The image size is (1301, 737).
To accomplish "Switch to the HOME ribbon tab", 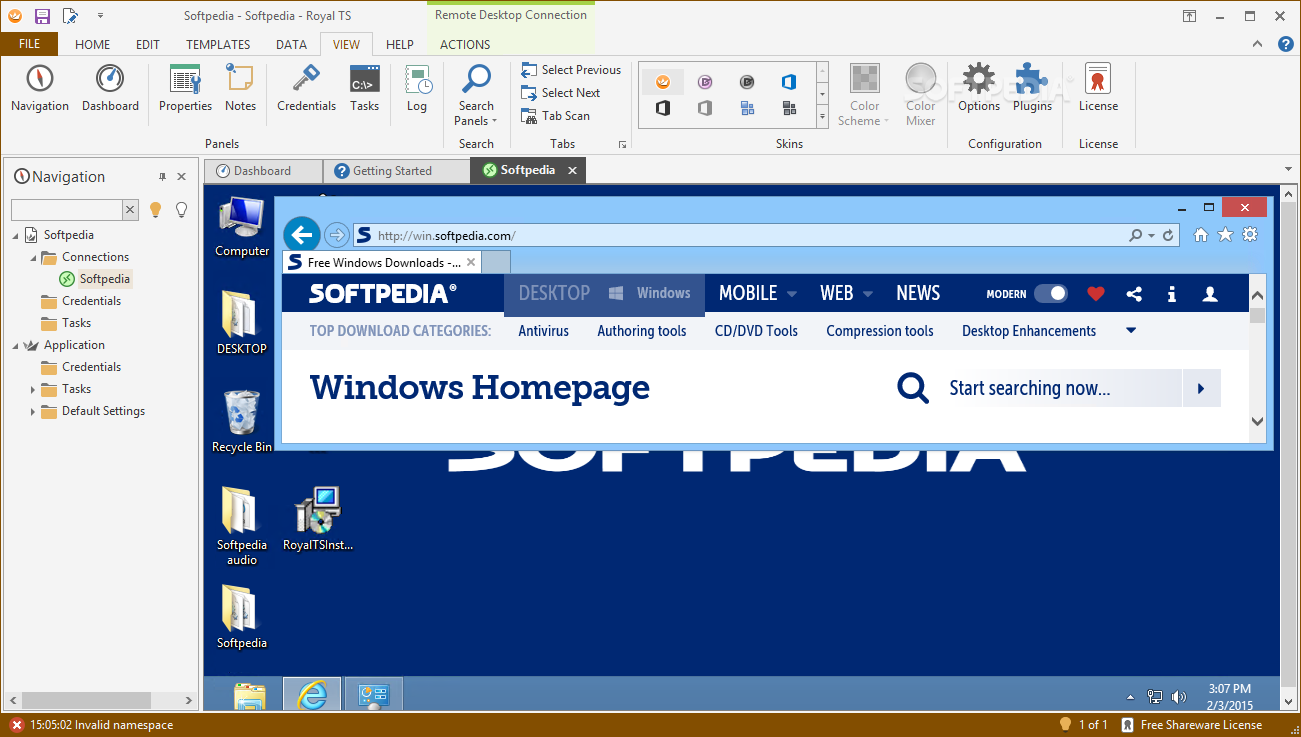I will coord(93,44).
